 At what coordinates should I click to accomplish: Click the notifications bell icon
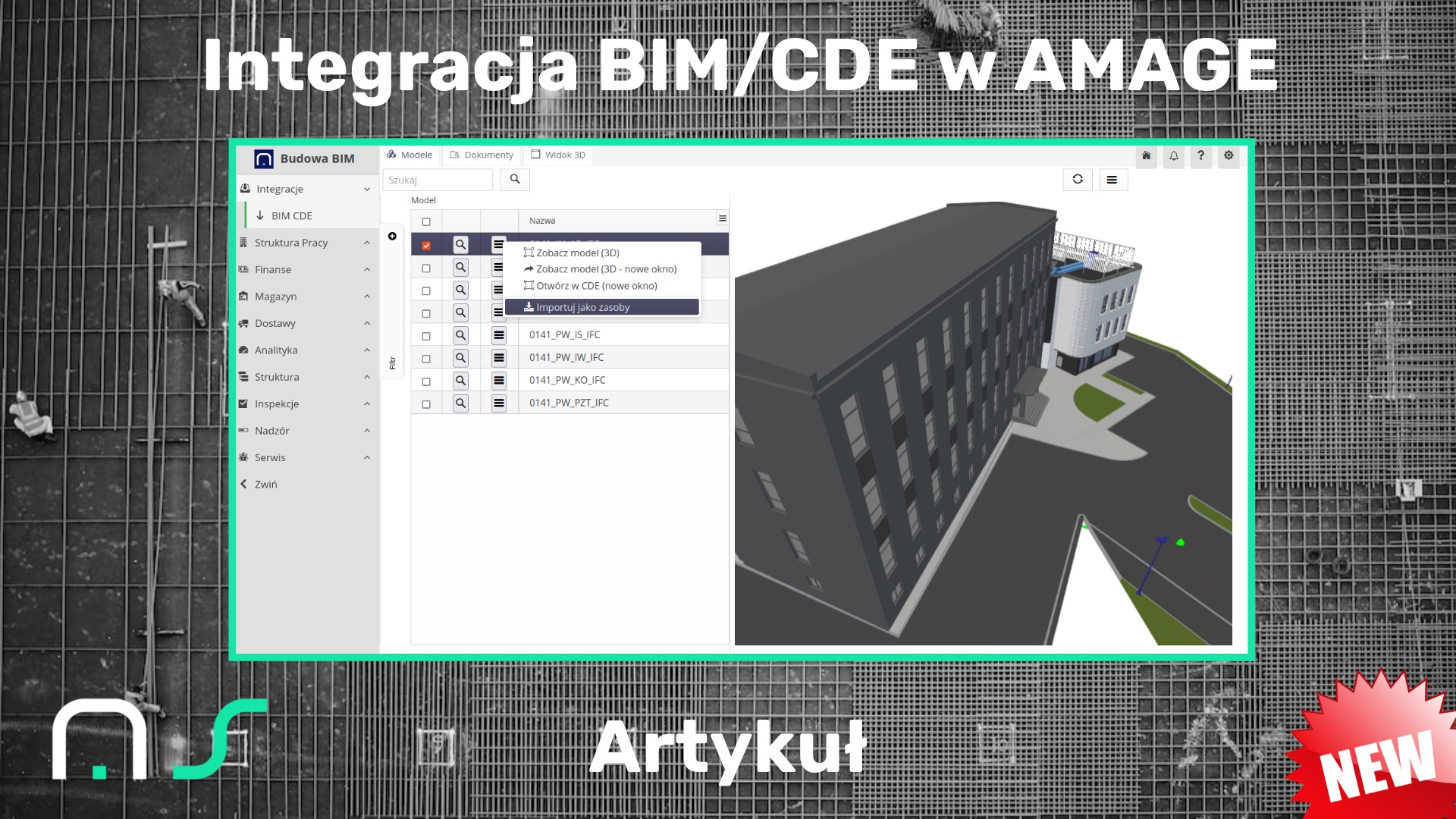[x=1173, y=156]
